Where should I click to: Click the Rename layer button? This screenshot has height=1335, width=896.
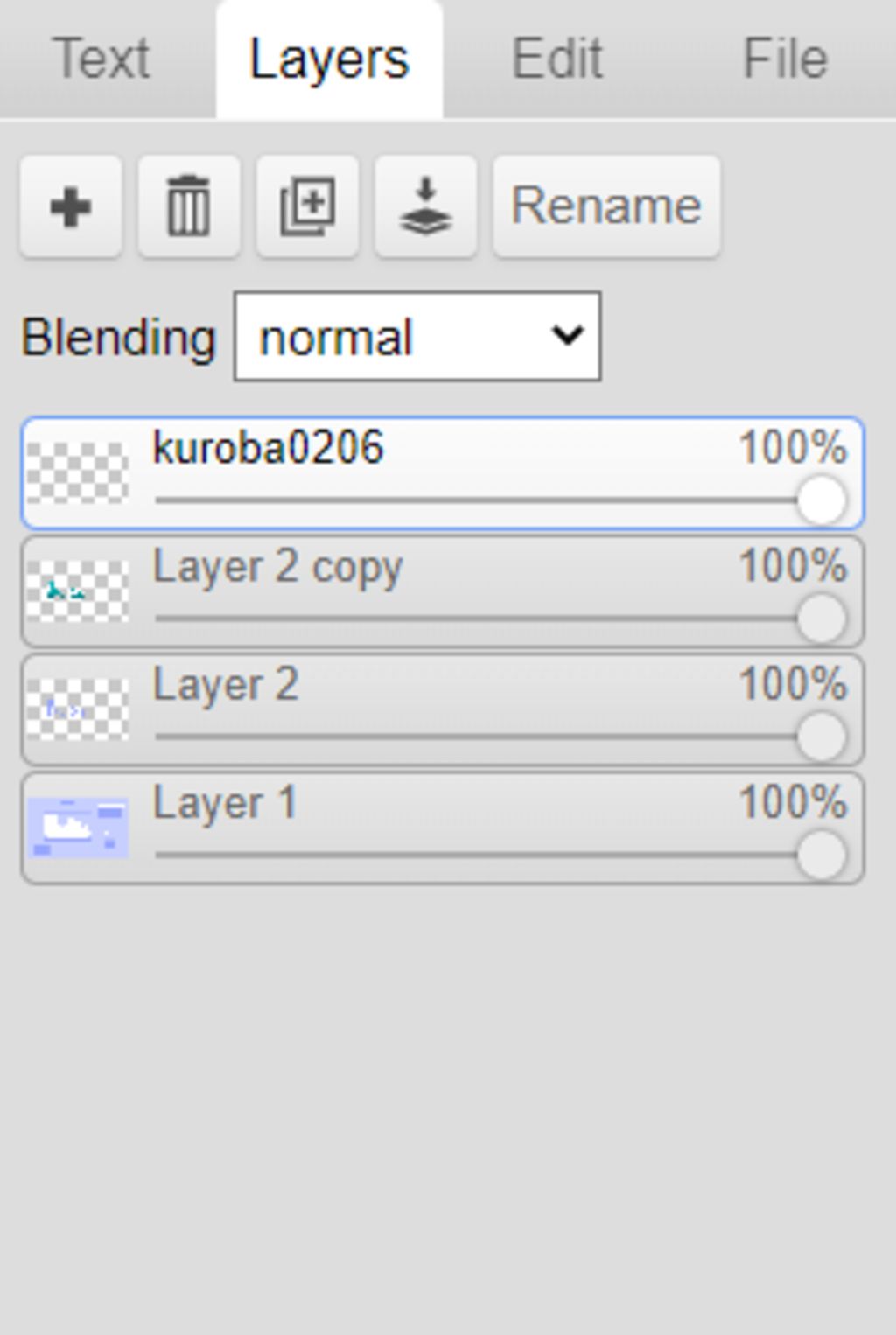tap(606, 207)
